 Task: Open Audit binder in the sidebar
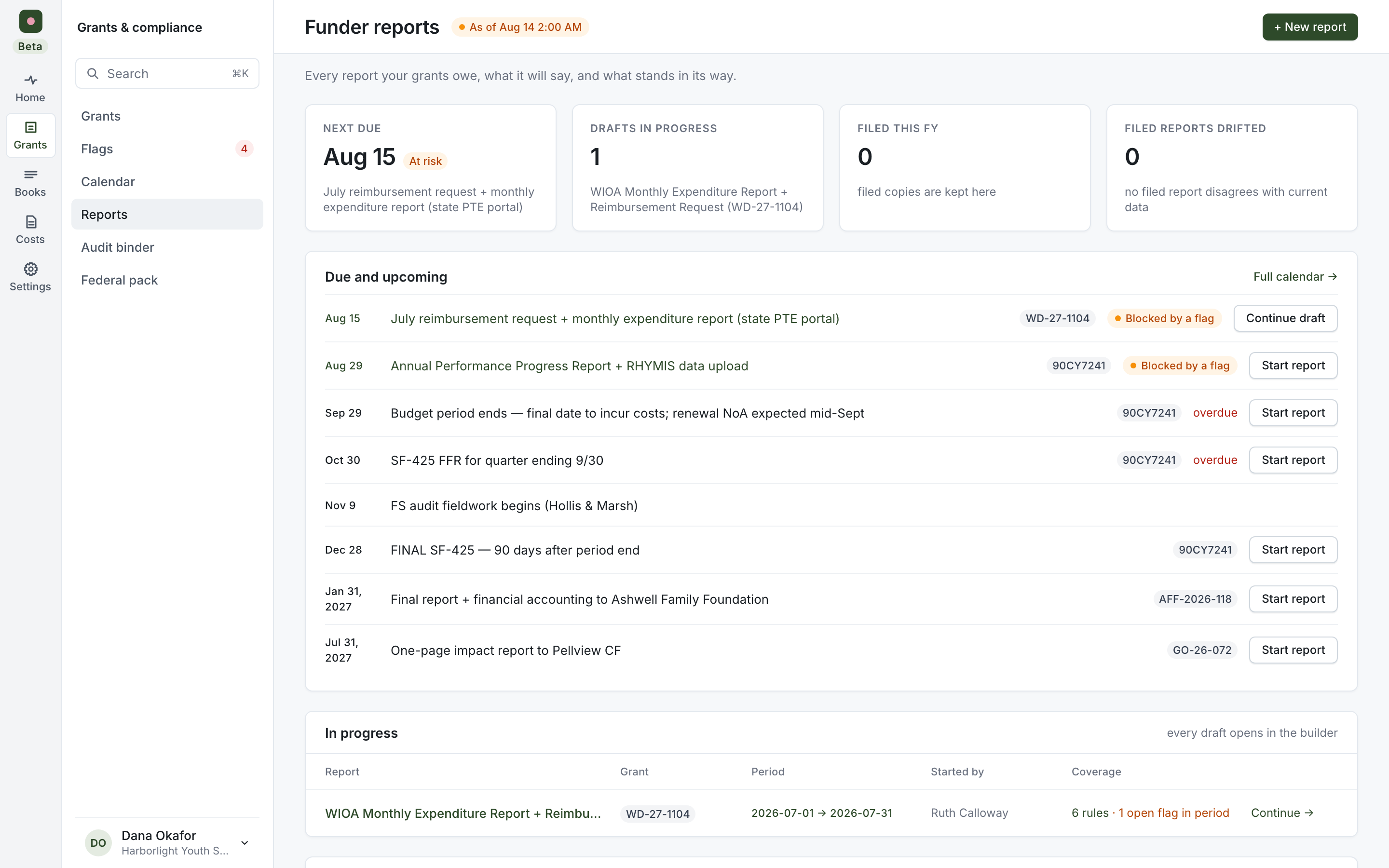point(167,247)
